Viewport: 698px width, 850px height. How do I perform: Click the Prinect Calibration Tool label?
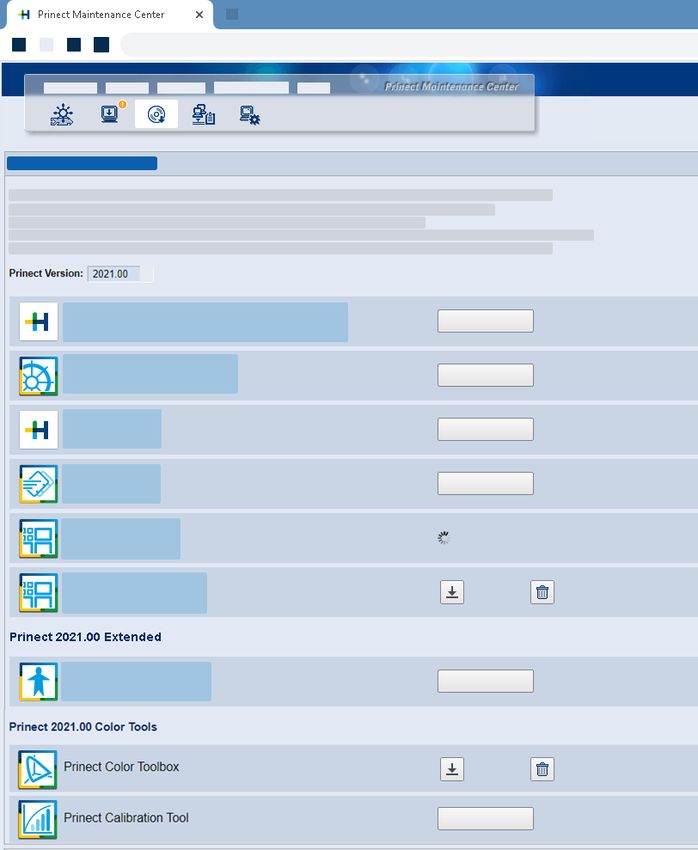coord(126,817)
